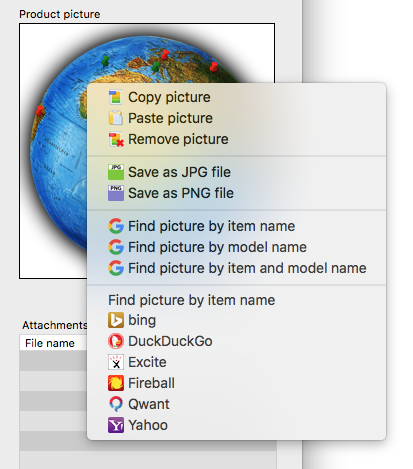Click the Fireball logo icon
The width and height of the screenshot is (413, 469).
click(116, 383)
